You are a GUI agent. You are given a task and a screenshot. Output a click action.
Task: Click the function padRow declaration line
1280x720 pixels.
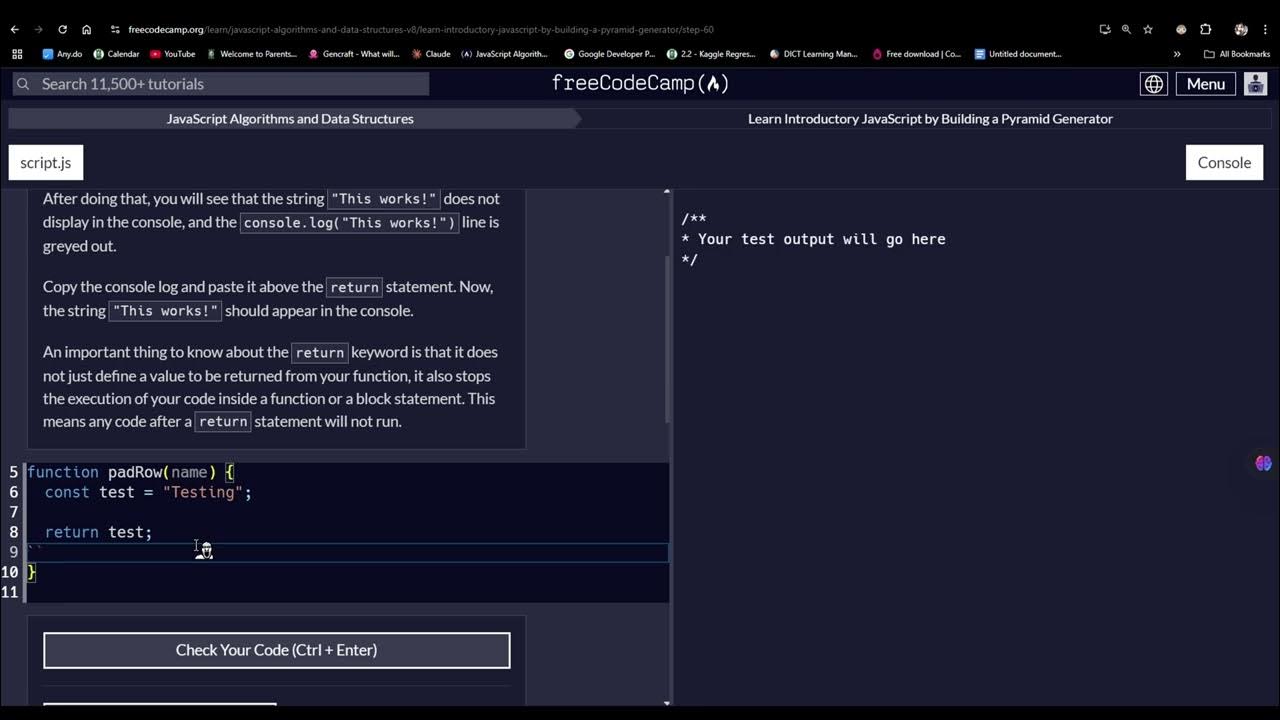point(130,472)
